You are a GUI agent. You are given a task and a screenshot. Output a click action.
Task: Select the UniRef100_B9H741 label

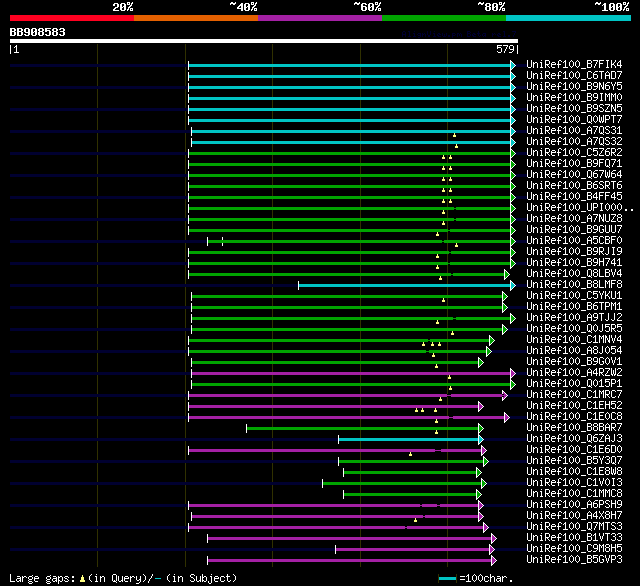[x=574, y=263]
